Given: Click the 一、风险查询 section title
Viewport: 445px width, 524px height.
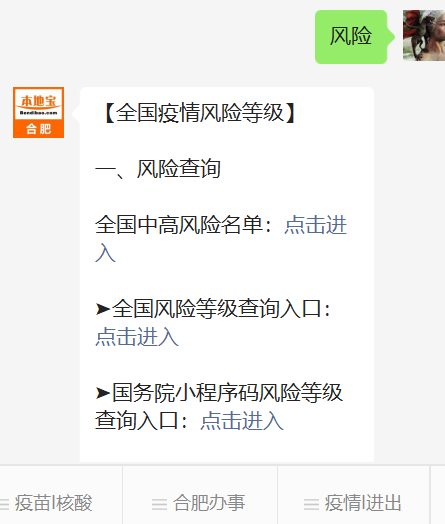Looking at the screenshot, I should [x=158, y=169].
